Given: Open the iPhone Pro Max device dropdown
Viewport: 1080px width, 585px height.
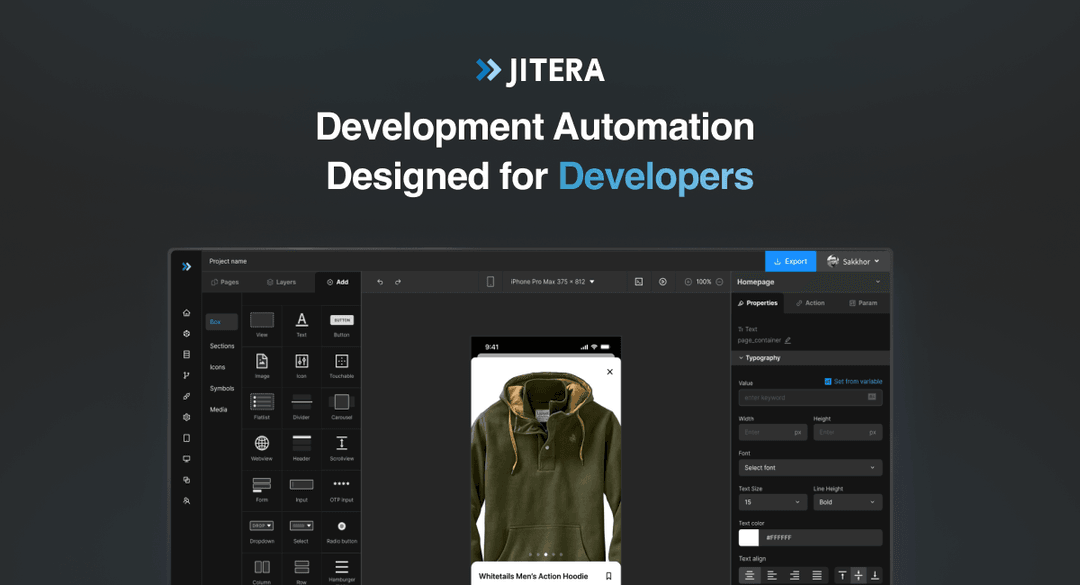Looking at the screenshot, I should click(552, 282).
